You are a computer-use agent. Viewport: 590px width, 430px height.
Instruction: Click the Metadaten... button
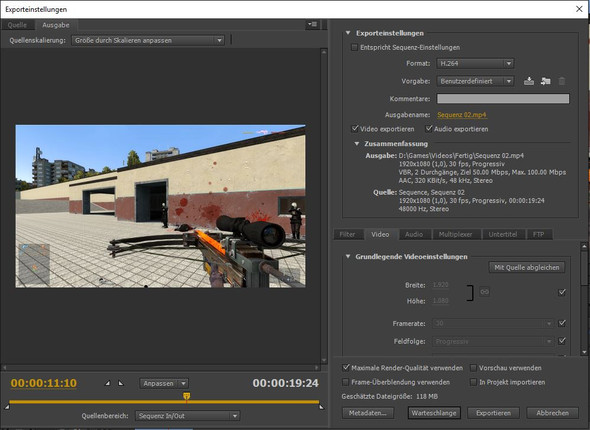click(x=368, y=413)
